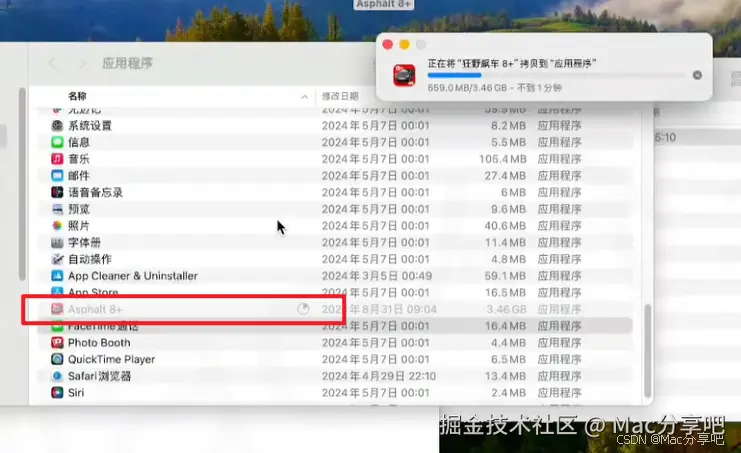
Task: Select the 语音备忘录 row name
Action: pyautogui.click(x=95, y=192)
